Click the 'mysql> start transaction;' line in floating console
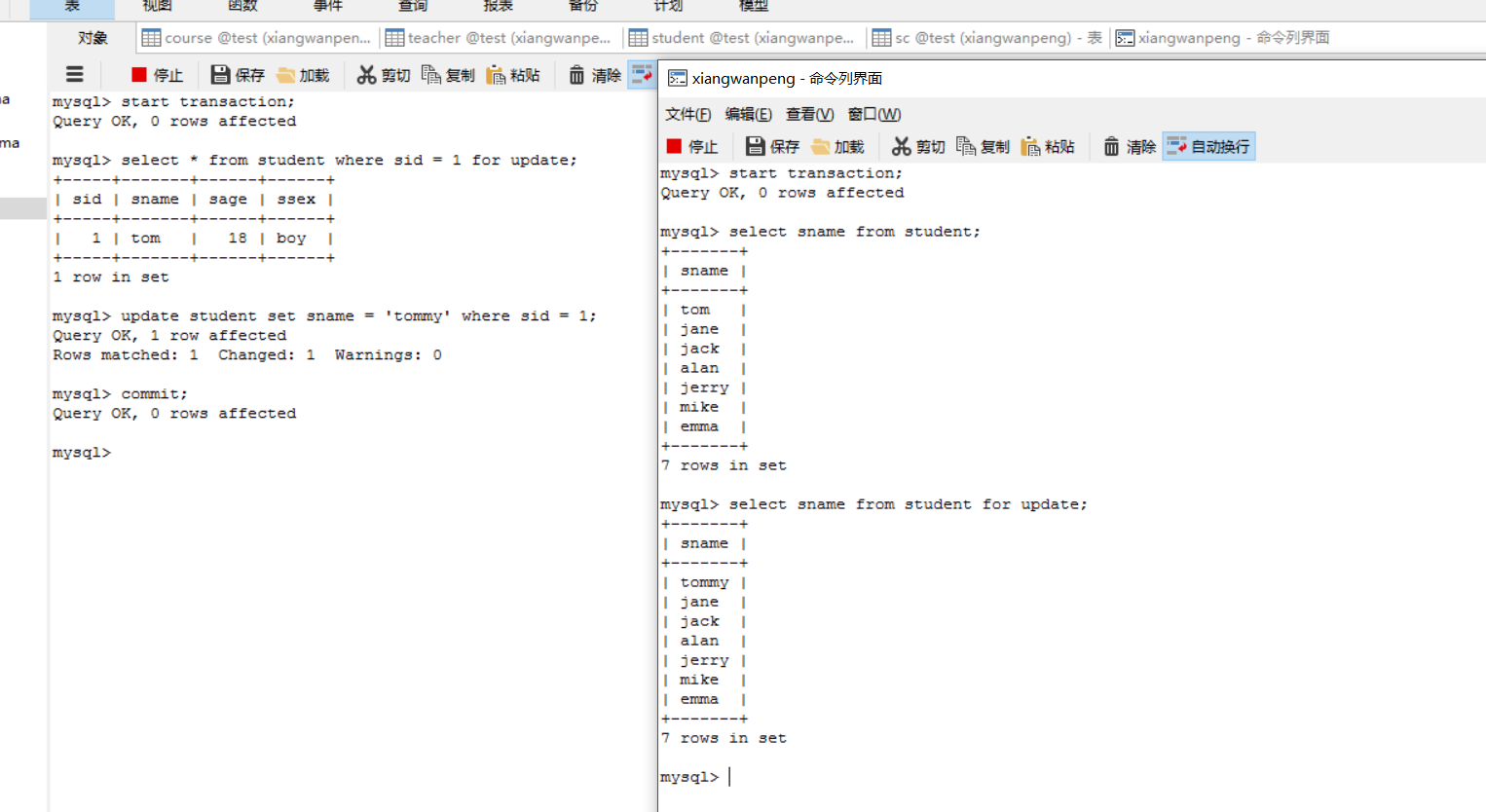Image resolution: width=1486 pixels, height=812 pixels. pos(781,173)
